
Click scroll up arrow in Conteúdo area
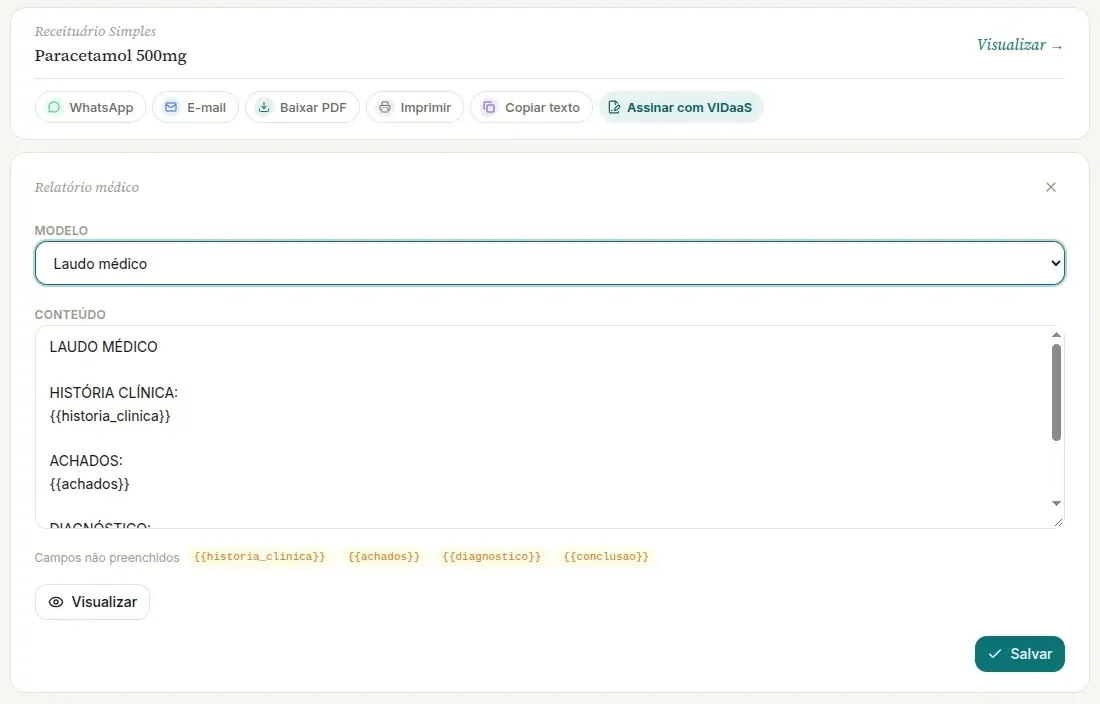1056,334
